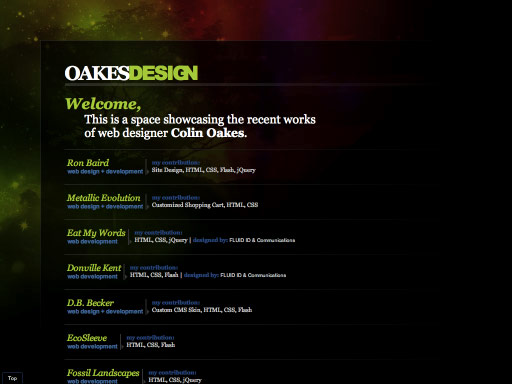Click 'web design + development' under Ron Baird
512x384 pixels.
coord(105,171)
